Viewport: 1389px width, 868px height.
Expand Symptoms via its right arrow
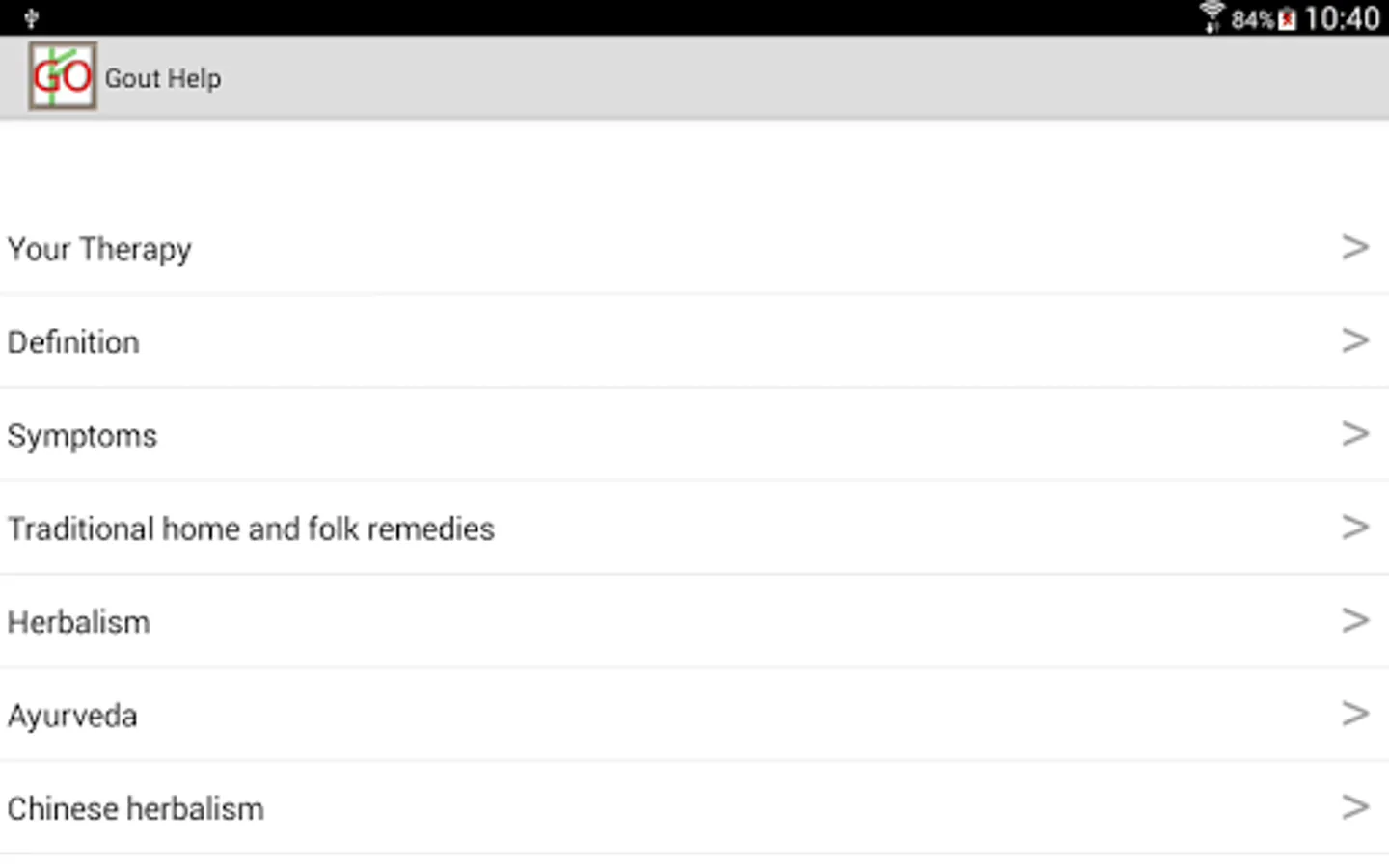pyautogui.click(x=1355, y=434)
